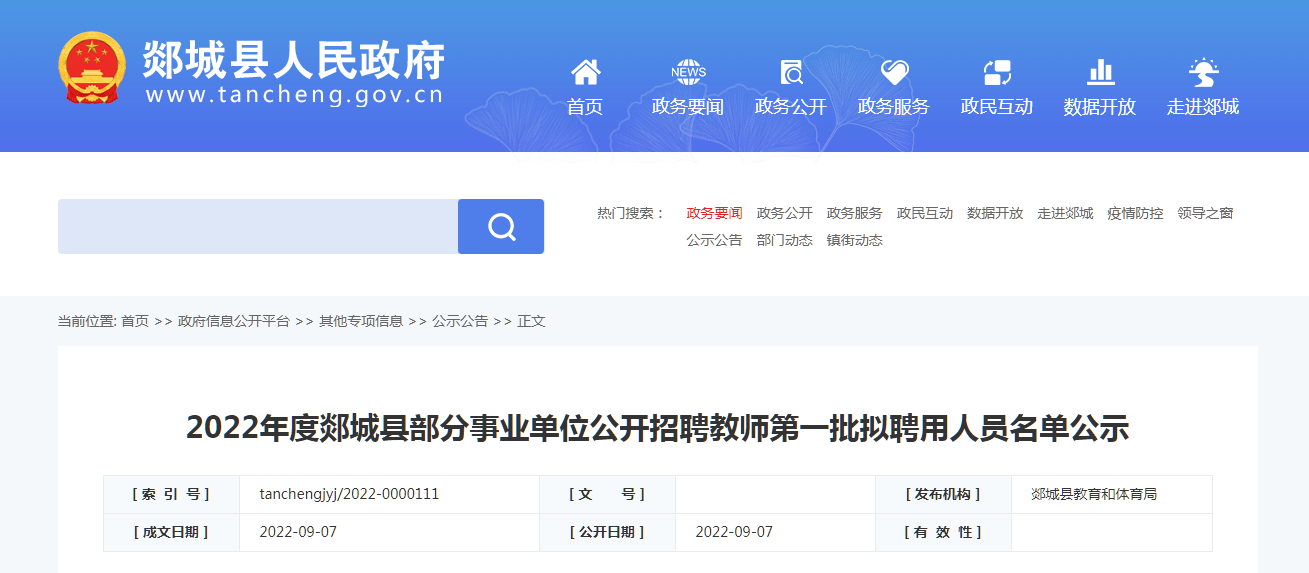Open 首页 in the top navigation
This screenshot has height=573, width=1309.
tap(585, 106)
